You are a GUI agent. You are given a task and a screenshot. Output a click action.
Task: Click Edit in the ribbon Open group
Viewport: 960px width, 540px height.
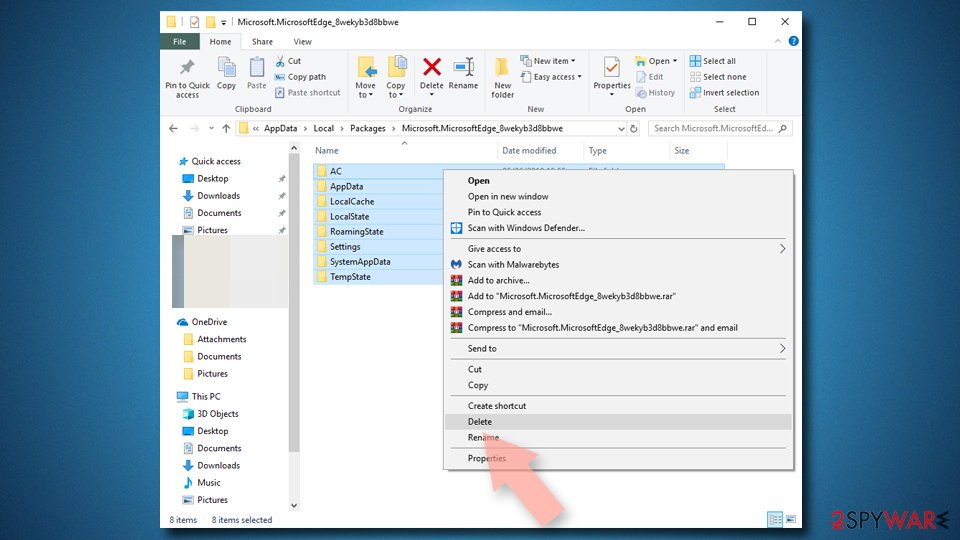650,77
